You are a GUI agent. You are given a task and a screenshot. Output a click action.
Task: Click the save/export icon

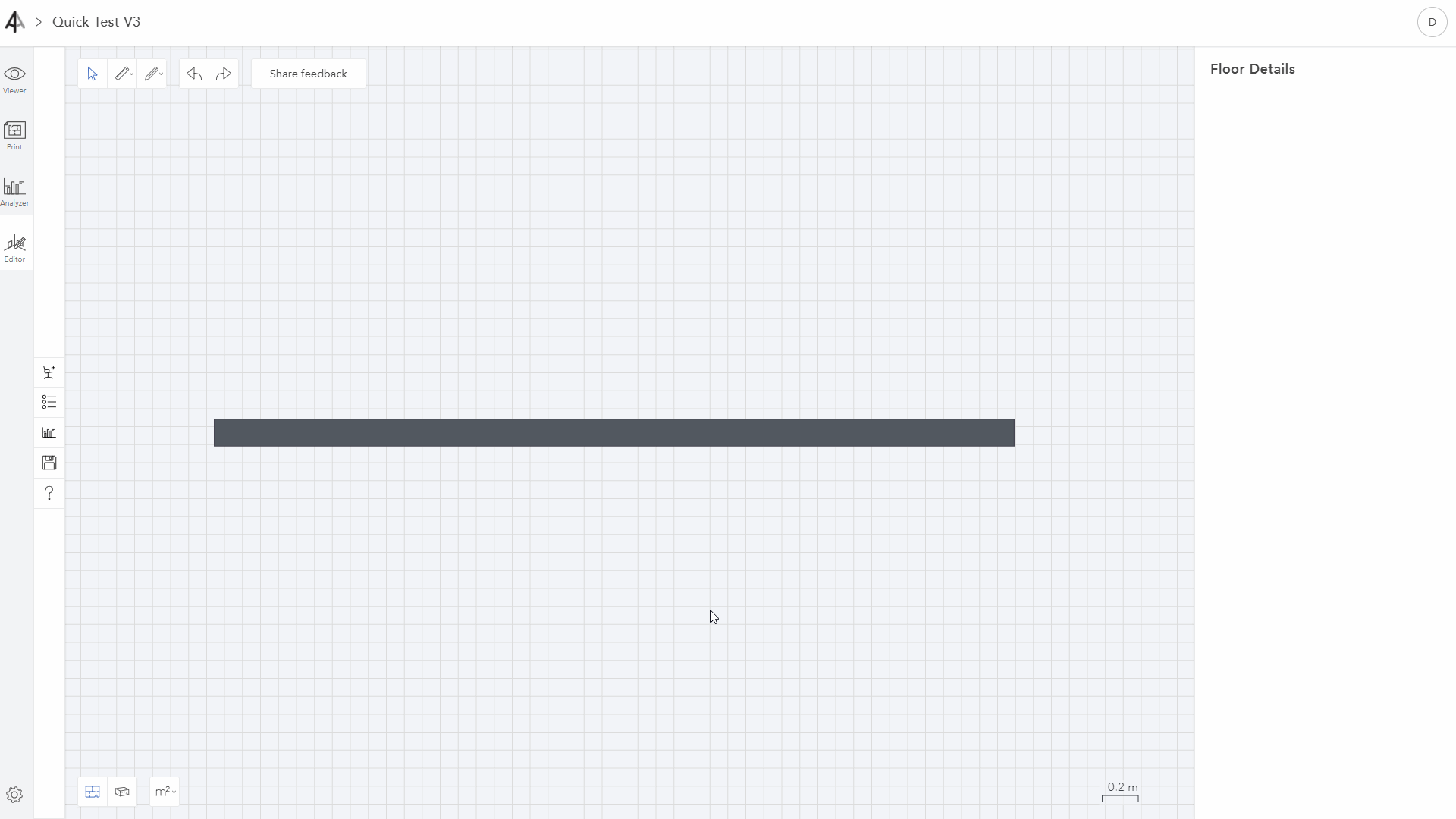click(49, 462)
